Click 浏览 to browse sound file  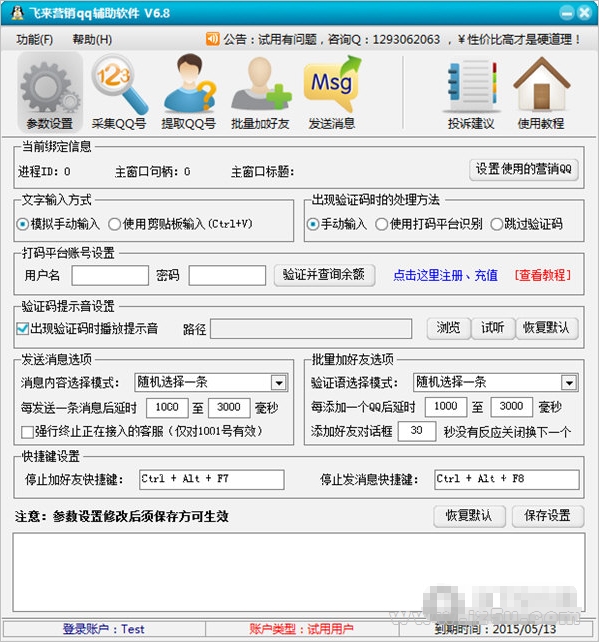coord(448,328)
